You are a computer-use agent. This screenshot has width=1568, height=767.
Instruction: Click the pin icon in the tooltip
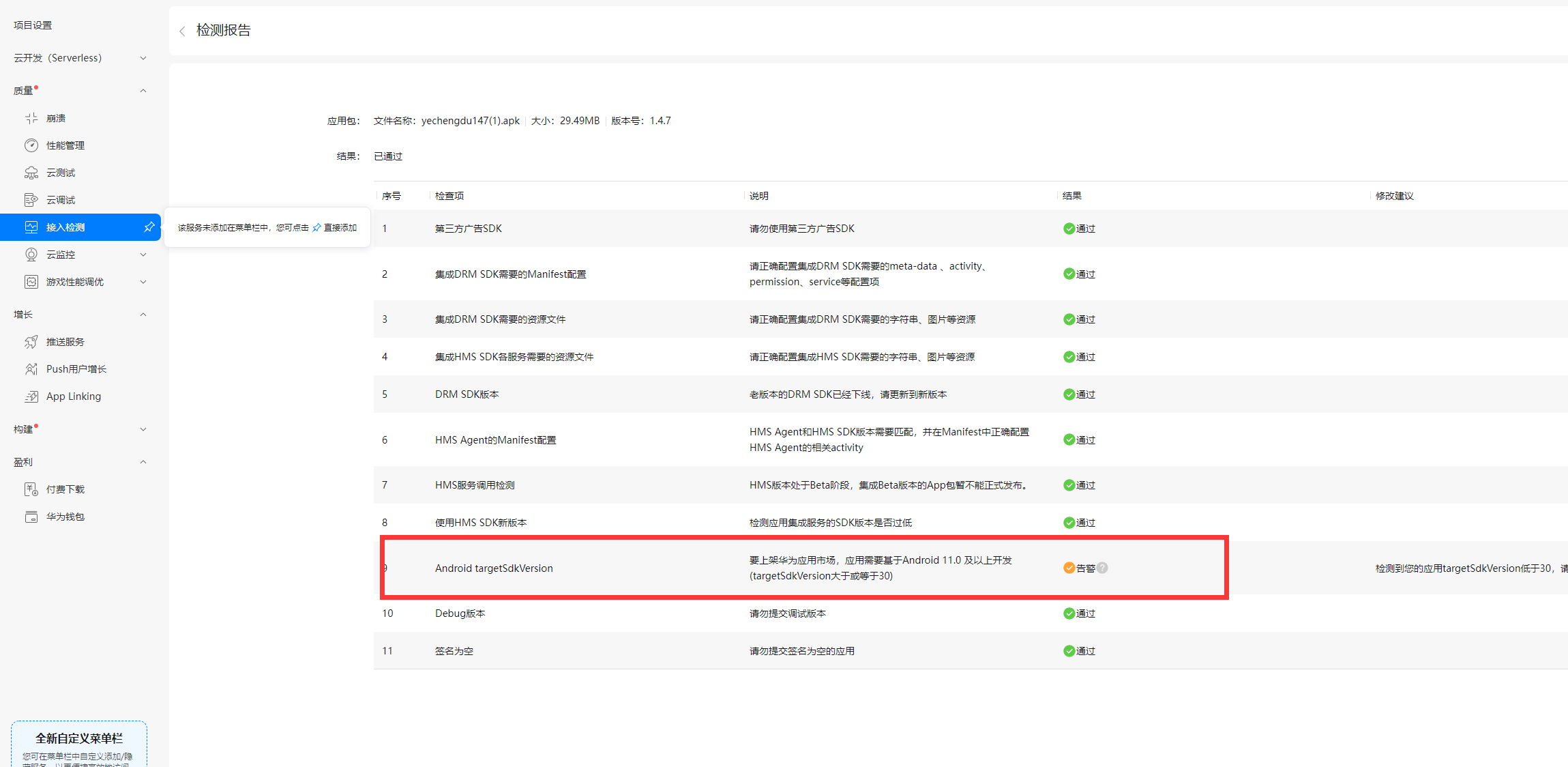pos(316,228)
